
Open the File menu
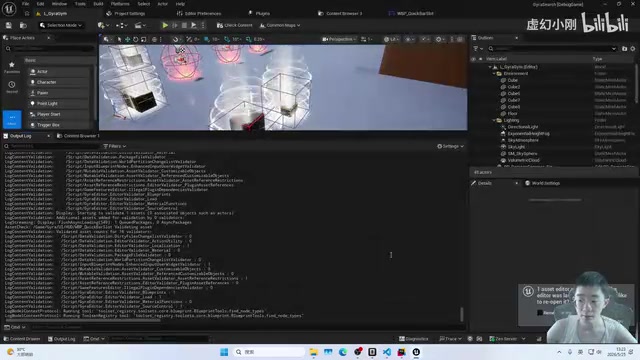click(x=25, y=4)
